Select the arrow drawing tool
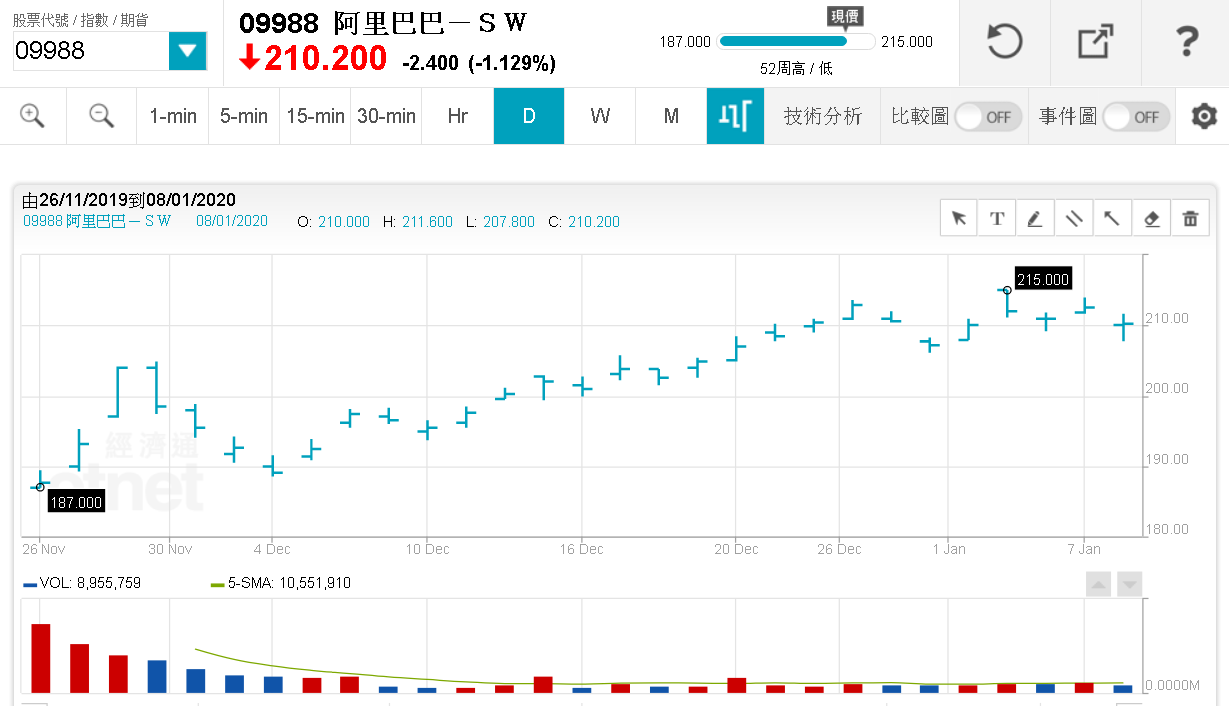The width and height of the screenshot is (1229, 706). (x=1112, y=219)
